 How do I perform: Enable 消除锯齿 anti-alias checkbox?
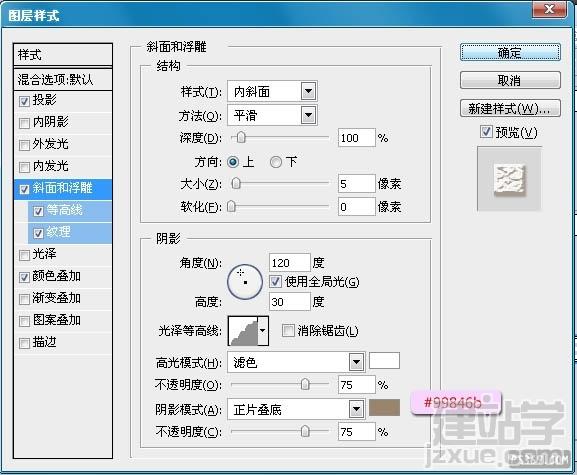[x=288, y=330]
